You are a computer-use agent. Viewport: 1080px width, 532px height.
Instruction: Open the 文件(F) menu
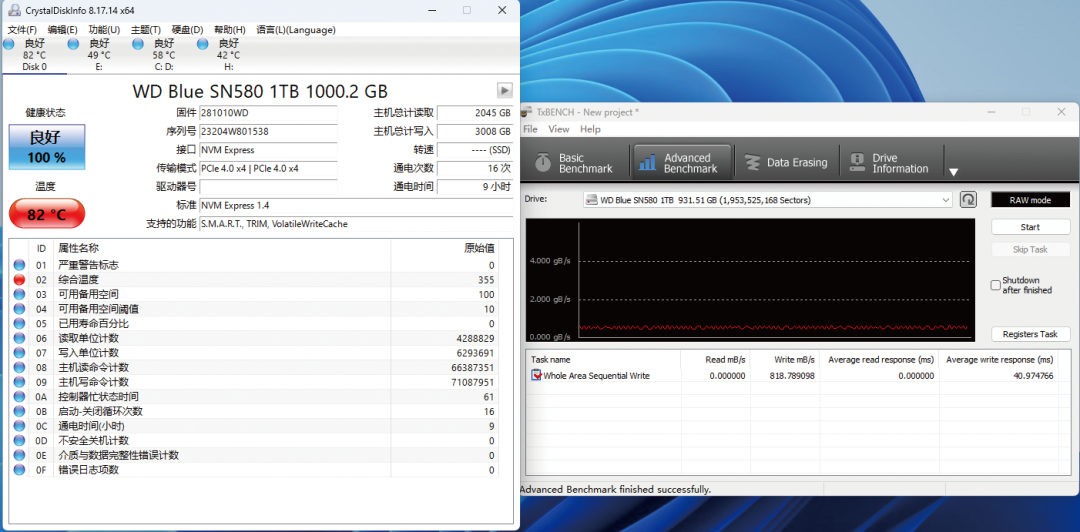click(x=22, y=30)
